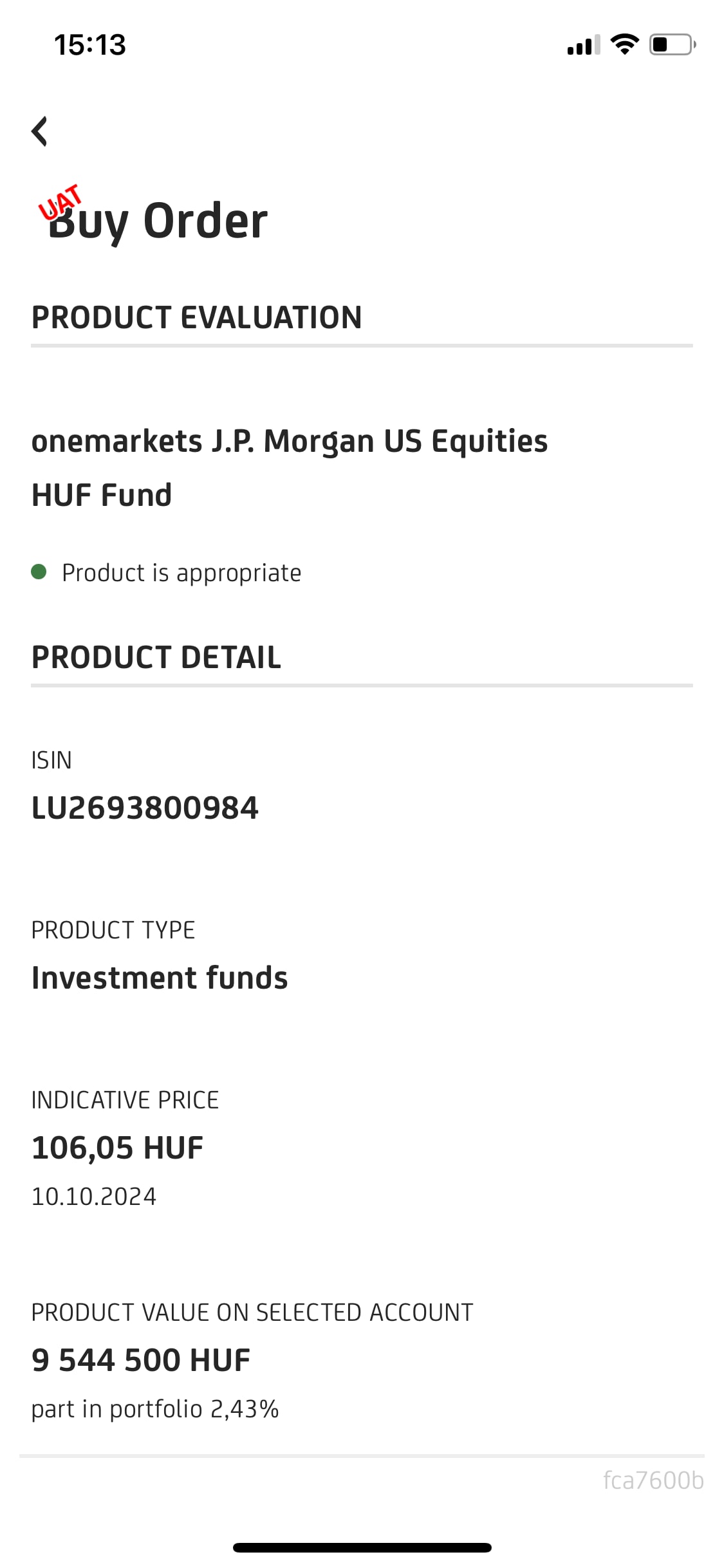The height and width of the screenshot is (1568, 724).
Task: Tap the indicative price 106,05 HUF
Action: (118, 1148)
